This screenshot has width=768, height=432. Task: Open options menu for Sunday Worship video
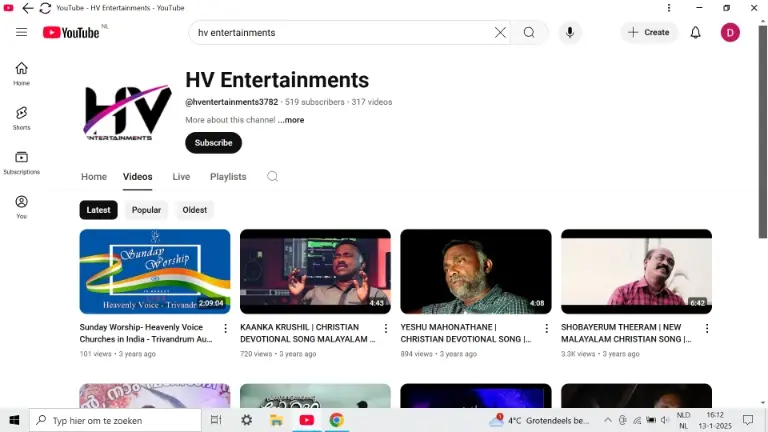click(x=225, y=328)
